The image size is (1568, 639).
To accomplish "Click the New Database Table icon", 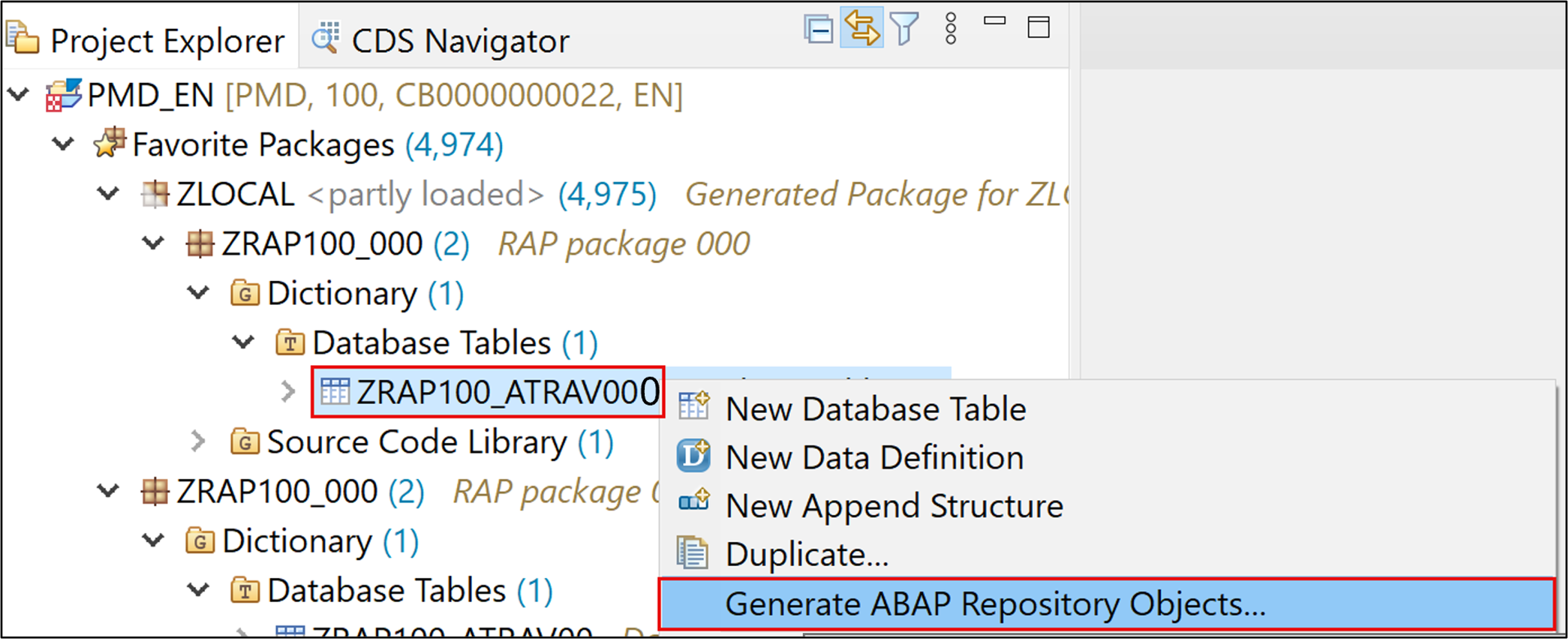I will click(694, 406).
